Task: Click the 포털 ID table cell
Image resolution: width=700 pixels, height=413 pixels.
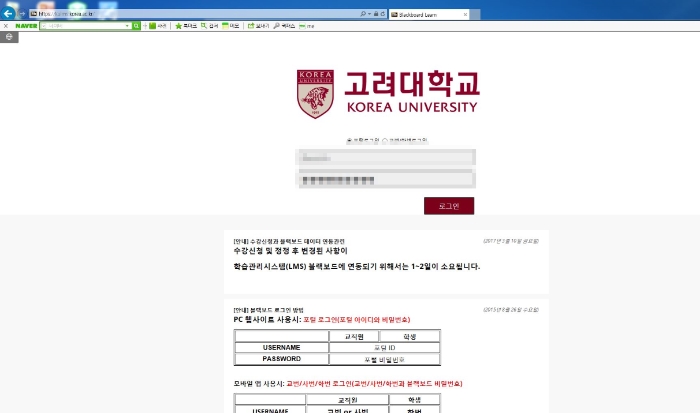Action: coord(384,347)
